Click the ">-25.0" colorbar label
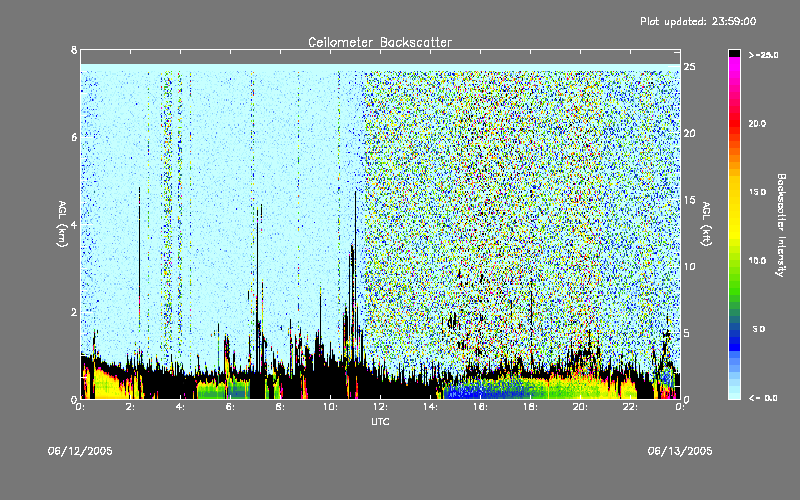Screen dimensions: 800x500 click(x=763, y=55)
